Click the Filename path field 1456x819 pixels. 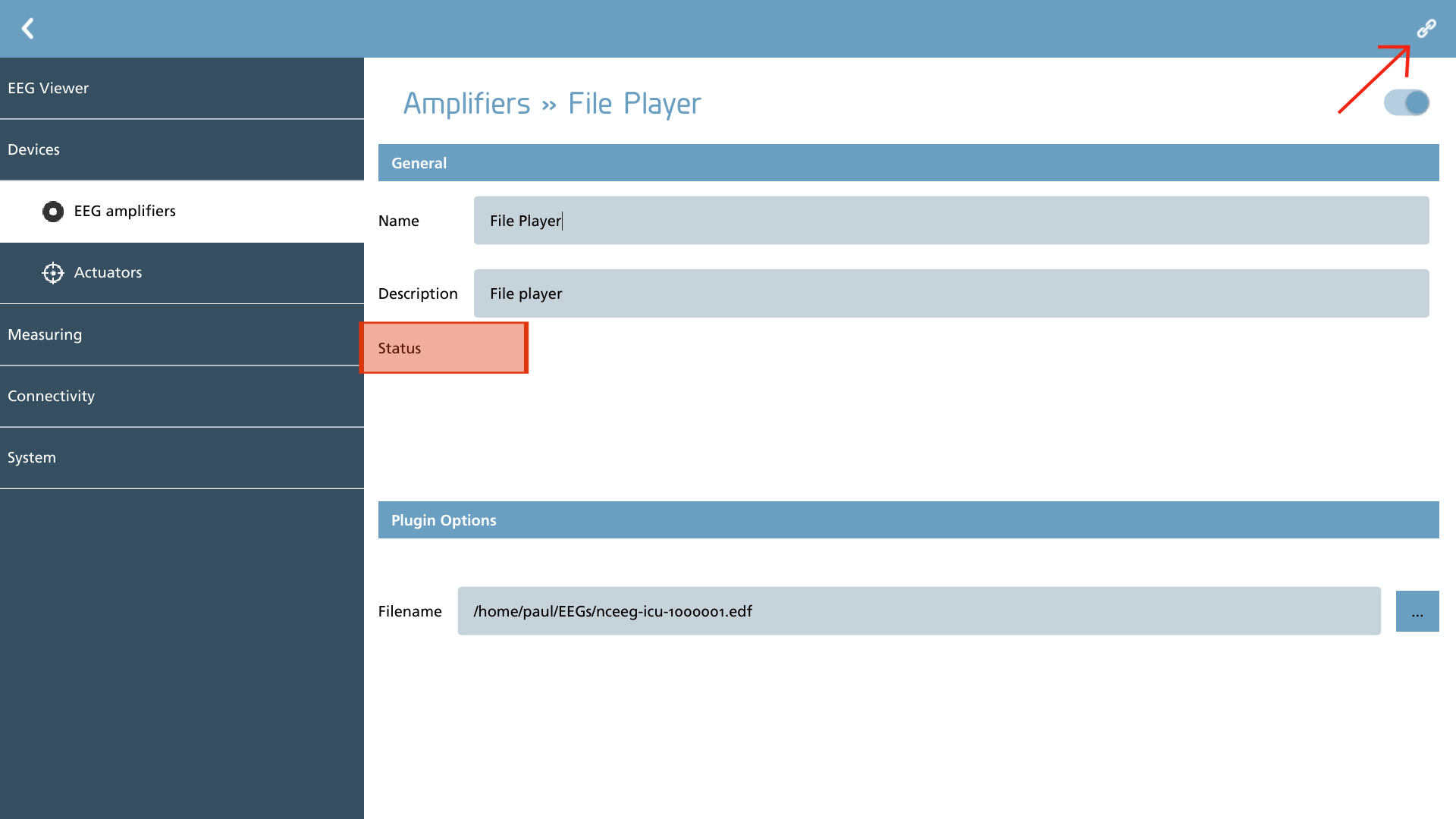point(919,611)
